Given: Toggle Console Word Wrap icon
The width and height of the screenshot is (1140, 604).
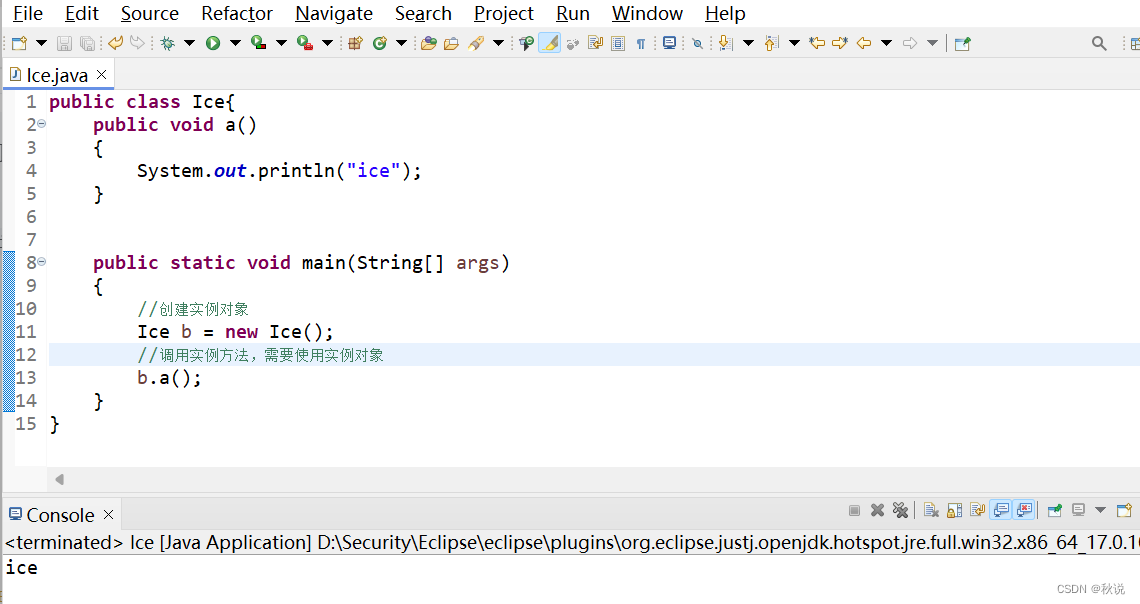Looking at the screenshot, I should 978,510.
